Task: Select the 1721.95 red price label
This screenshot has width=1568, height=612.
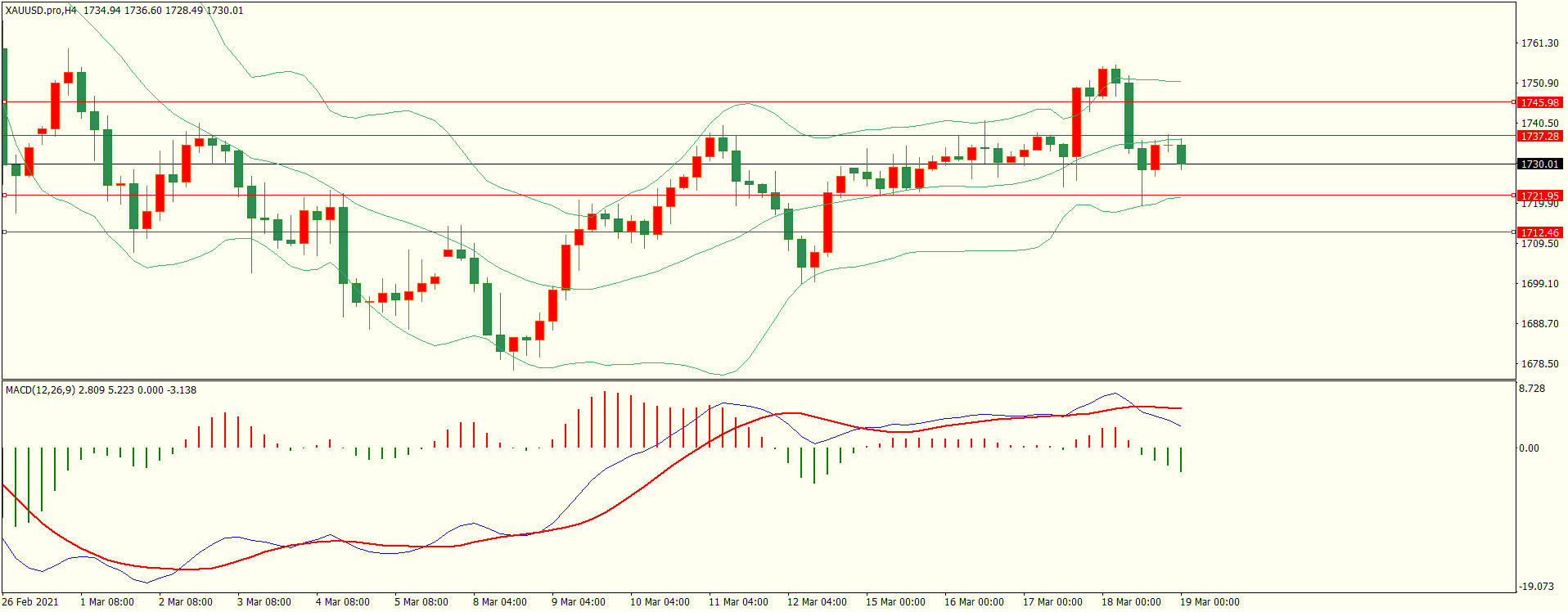Action: 1539,196
